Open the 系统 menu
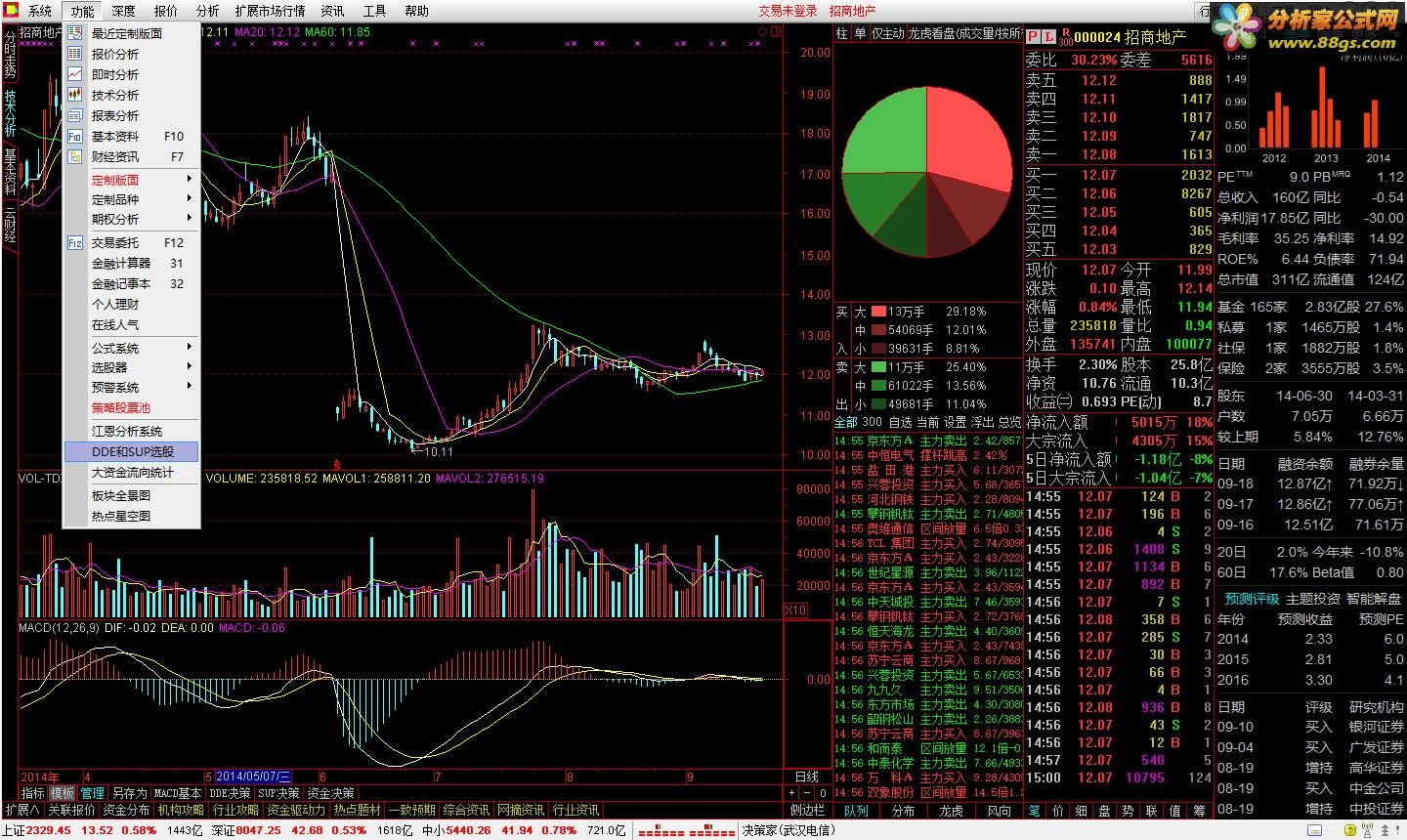The height and width of the screenshot is (840, 1407). pos(39,11)
